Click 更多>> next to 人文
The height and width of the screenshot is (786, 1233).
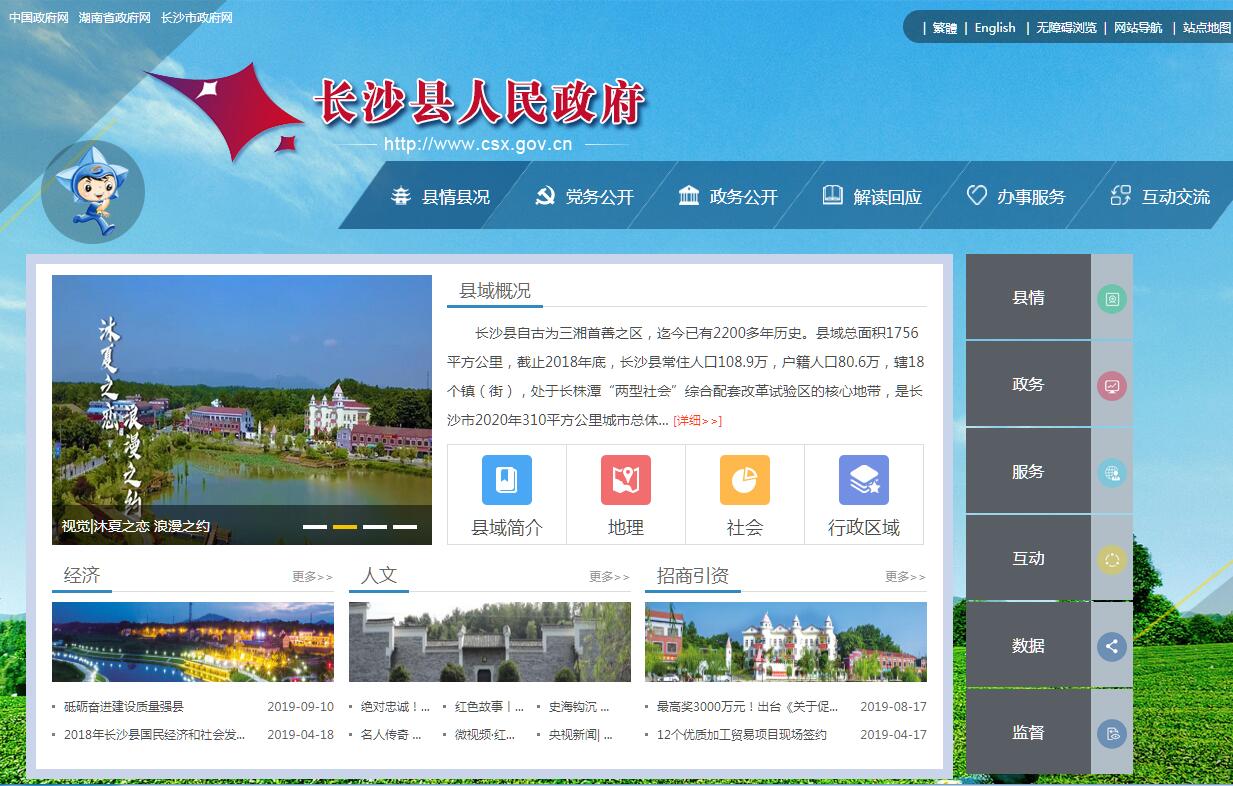609,577
